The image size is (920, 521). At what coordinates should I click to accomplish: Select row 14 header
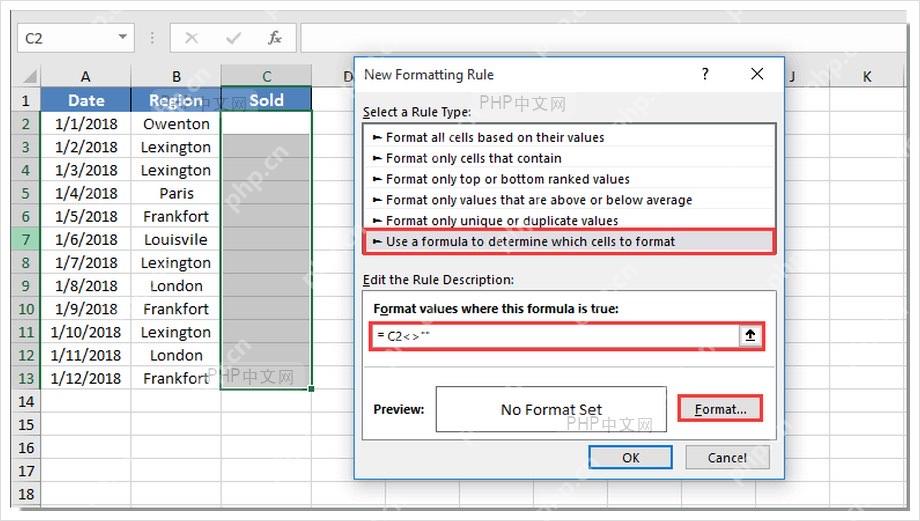point(26,401)
